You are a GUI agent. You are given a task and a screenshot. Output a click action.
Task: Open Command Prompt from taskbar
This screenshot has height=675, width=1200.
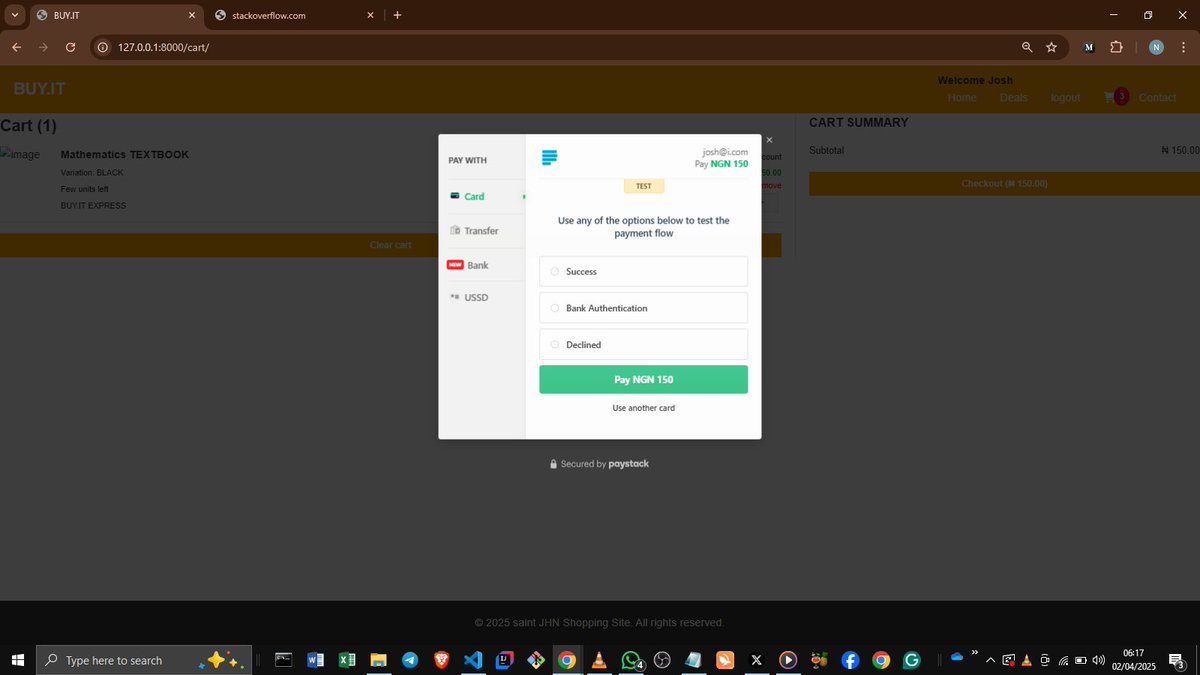point(284,660)
